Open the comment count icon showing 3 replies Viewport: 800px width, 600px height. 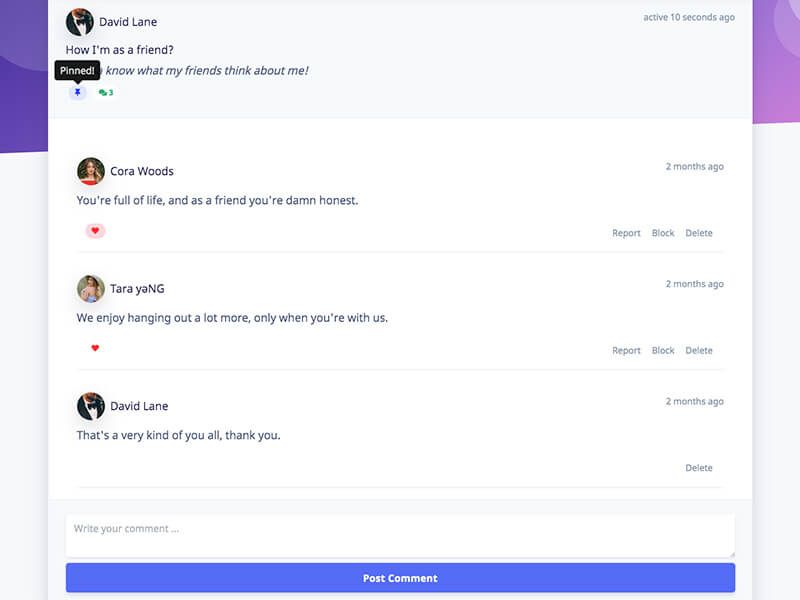(105, 91)
